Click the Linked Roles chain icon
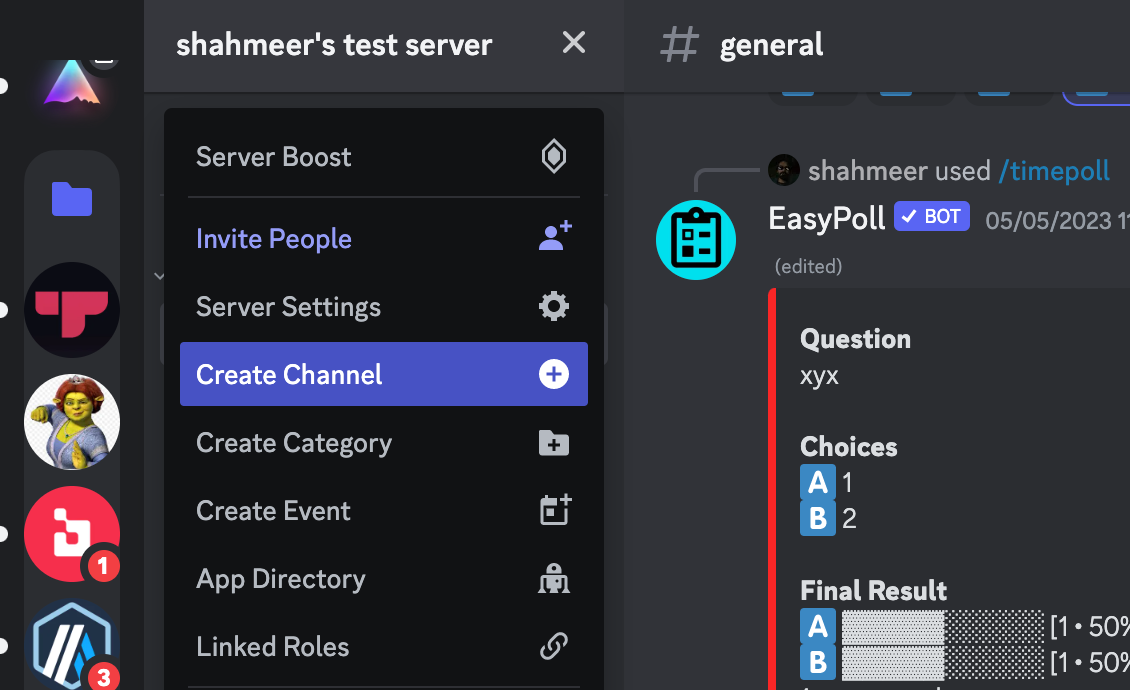Viewport: 1130px width, 690px height. pyautogui.click(x=553, y=646)
